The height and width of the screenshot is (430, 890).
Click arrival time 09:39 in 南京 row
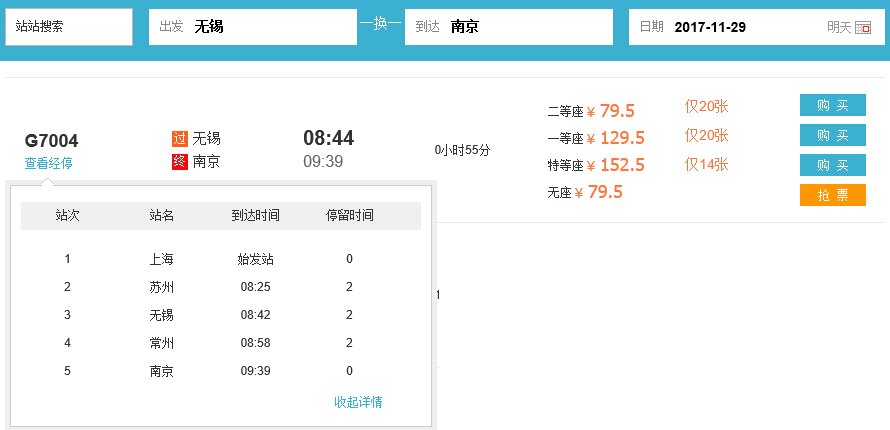[255, 371]
